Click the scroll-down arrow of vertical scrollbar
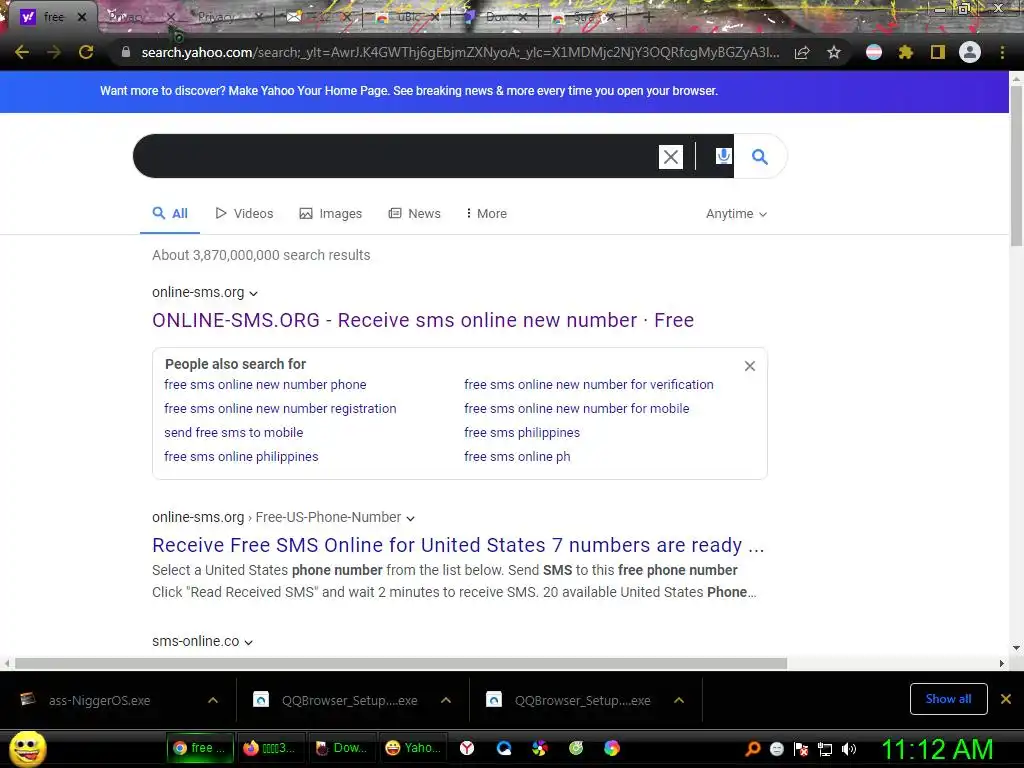The width and height of the screenshot is (1024, 768). pyautogui.click(x=1016, y=648)
